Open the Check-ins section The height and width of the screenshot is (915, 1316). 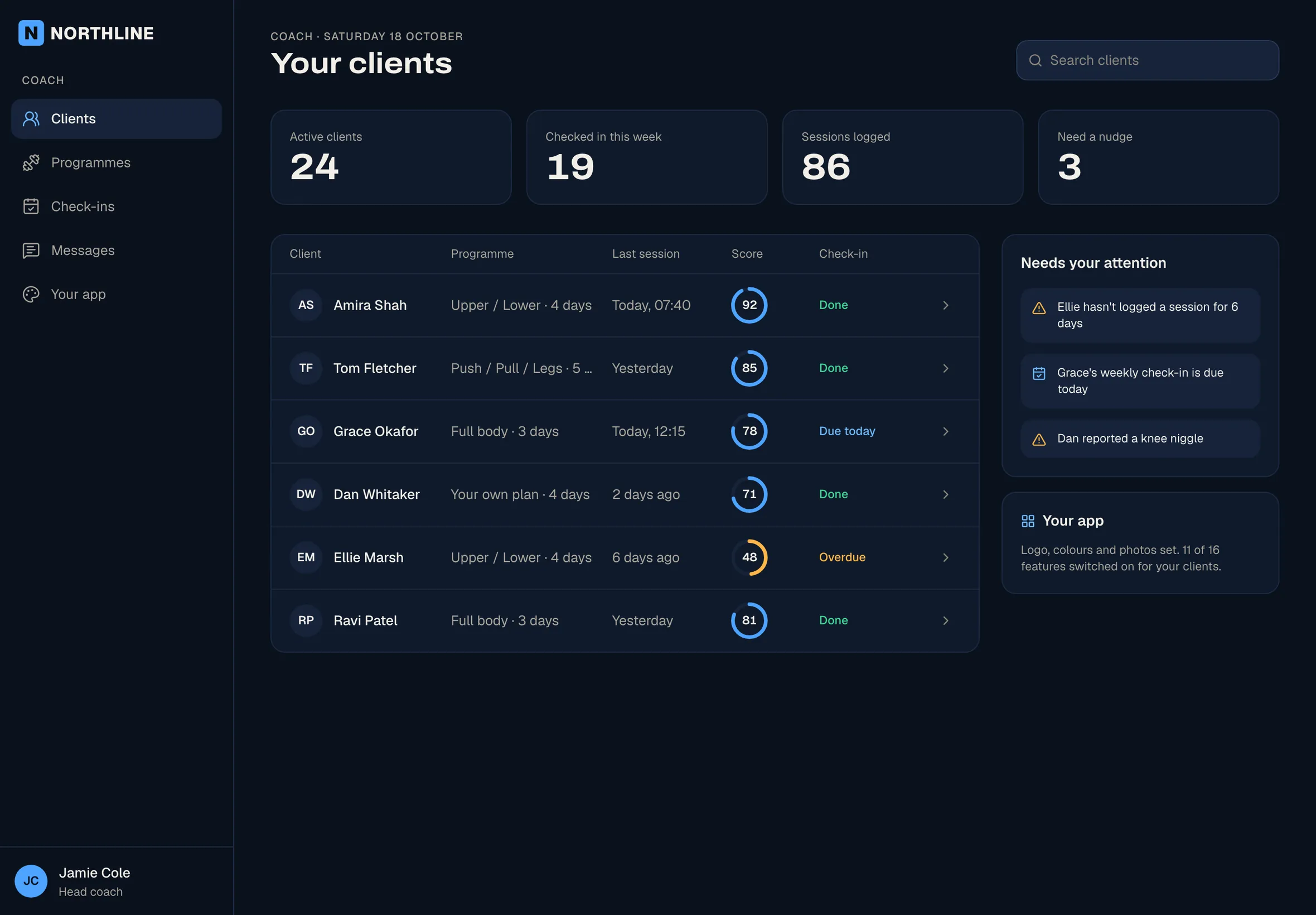tap(117, 206)
